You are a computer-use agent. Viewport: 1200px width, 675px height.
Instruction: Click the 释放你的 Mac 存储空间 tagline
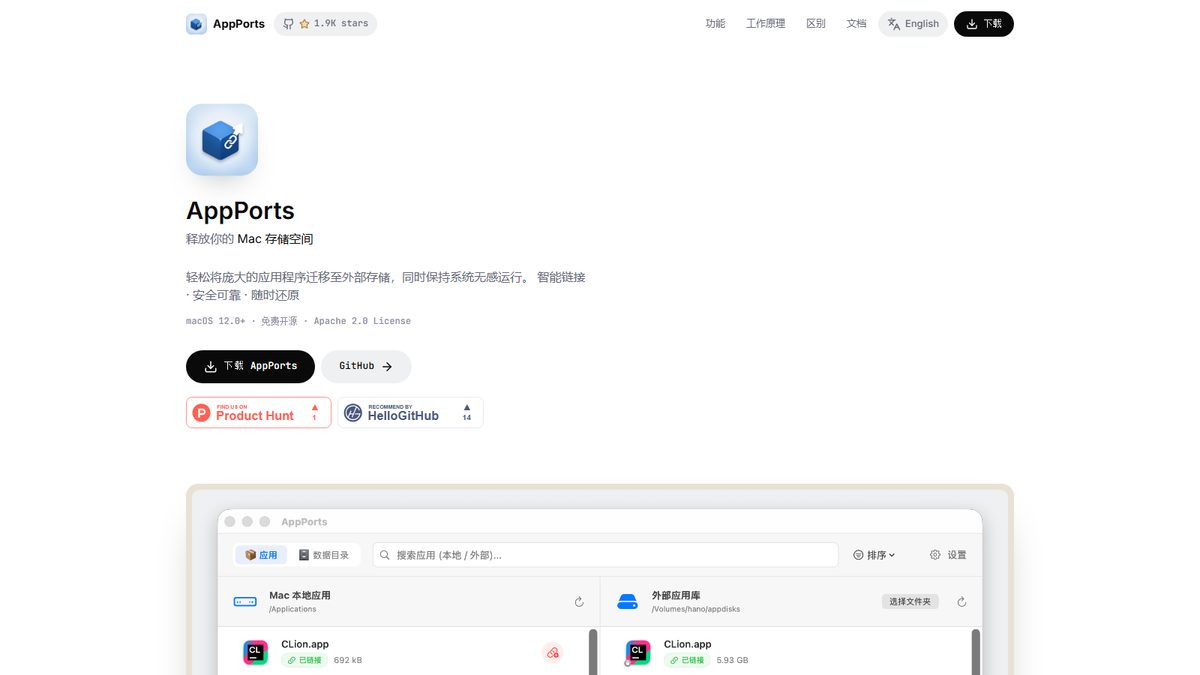click(250, 239)
